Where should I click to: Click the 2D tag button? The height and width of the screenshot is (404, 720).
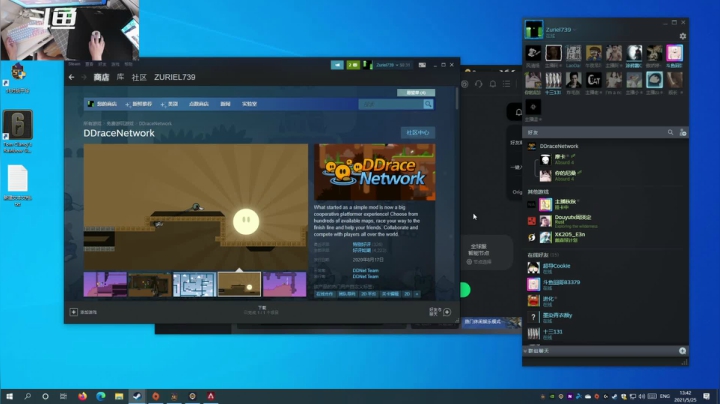coord(407,294)
